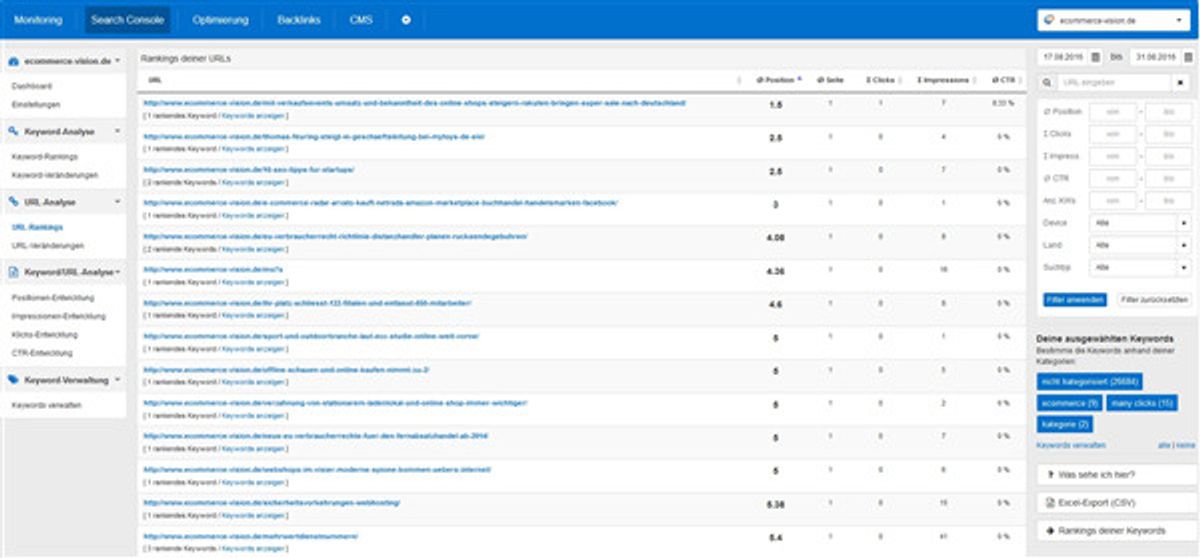
Task: Open the domain selector dropdown ecommerce-vision.de
Action: [1115, 20]
